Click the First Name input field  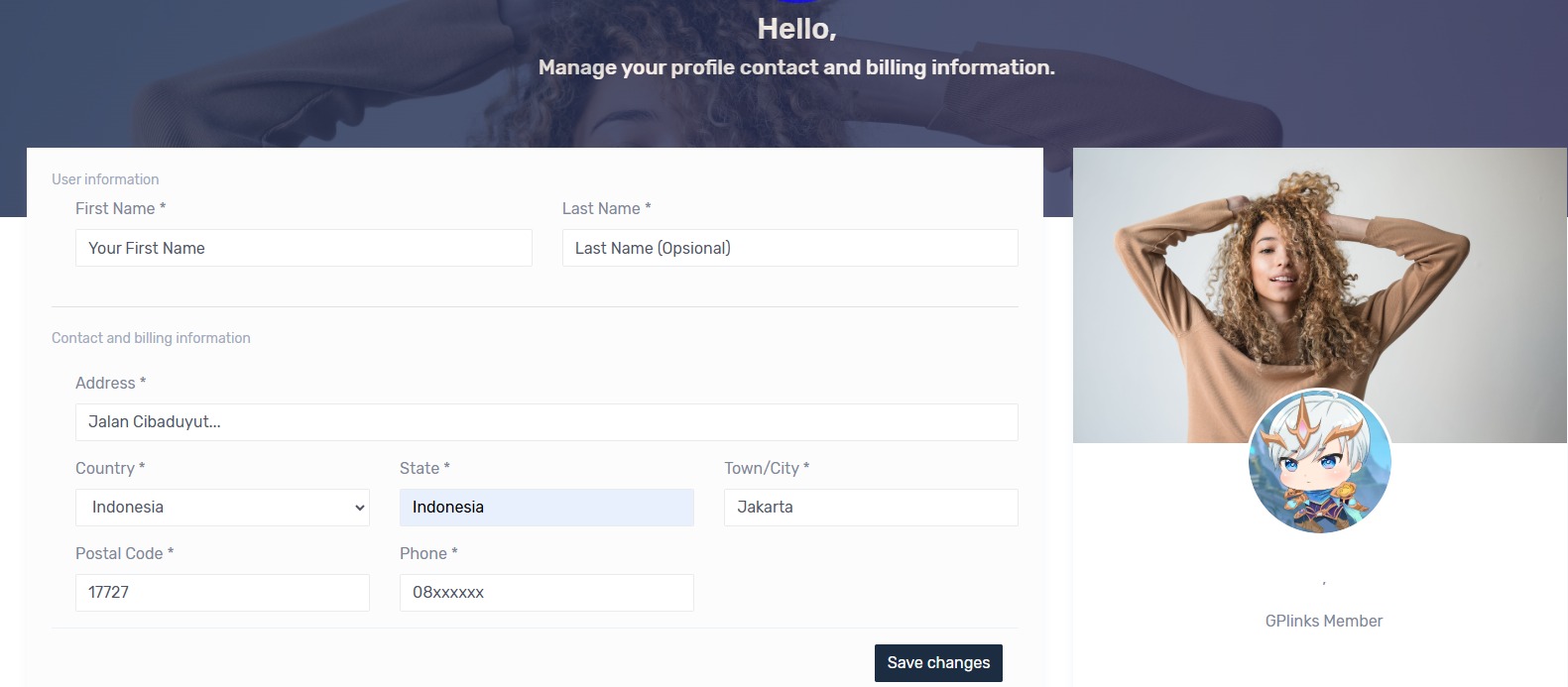click(303, 248)
